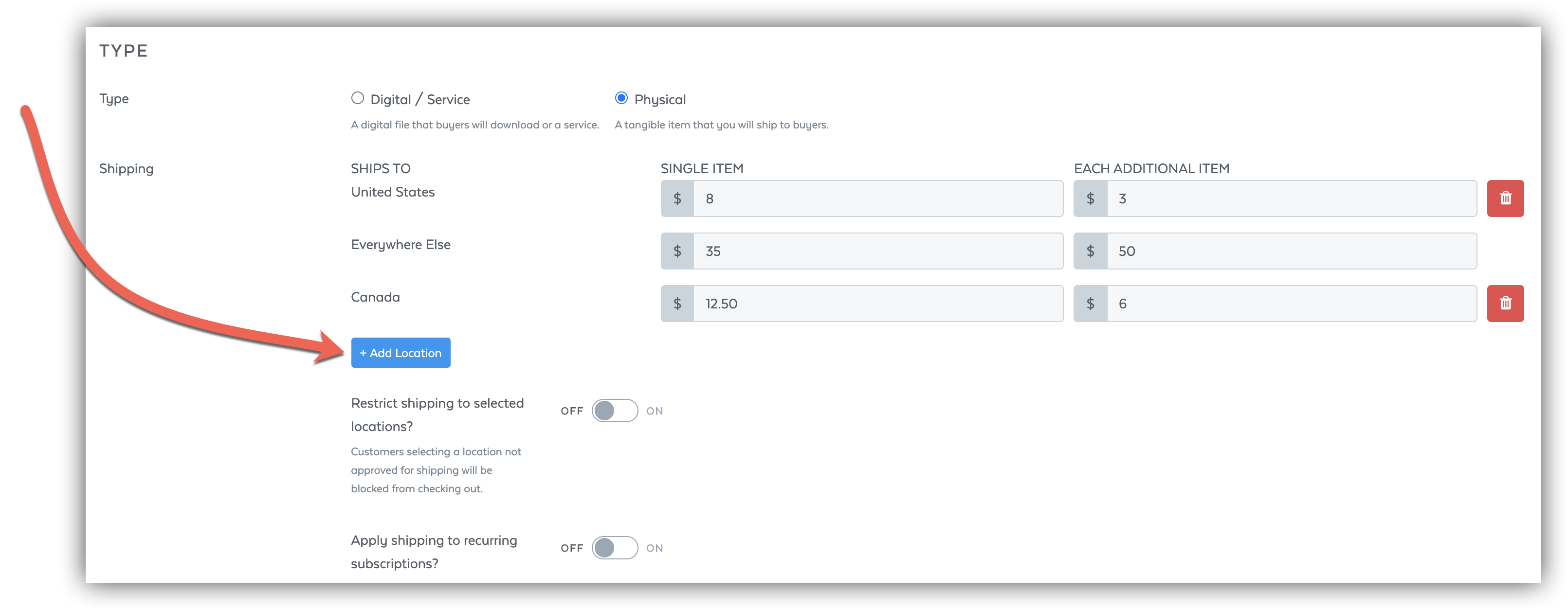1568x610 pixels.
Task: Select the TYPE section heading
Action: 124,51
